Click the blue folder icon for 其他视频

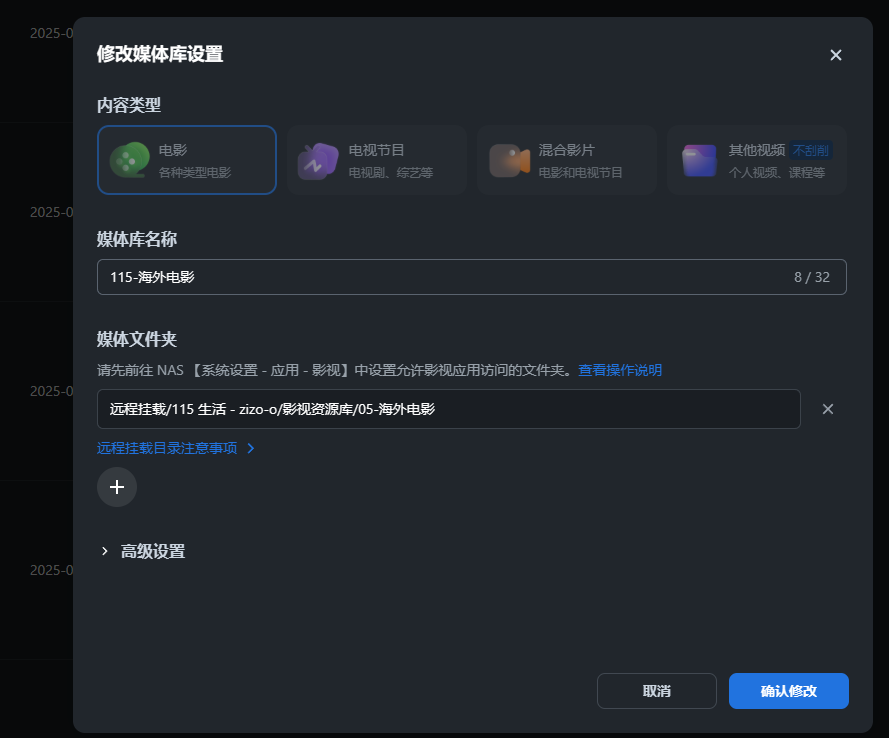[700, 161]
